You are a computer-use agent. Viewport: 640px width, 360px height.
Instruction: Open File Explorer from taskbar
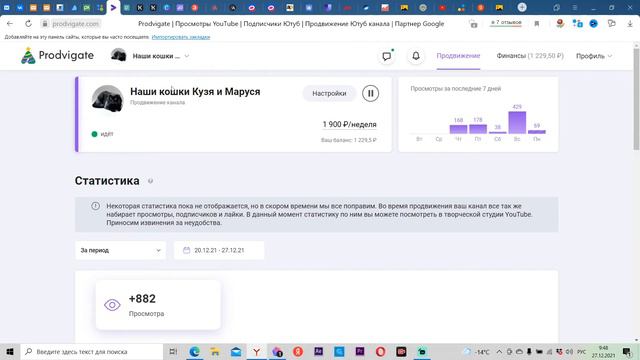tap(215, 351)
